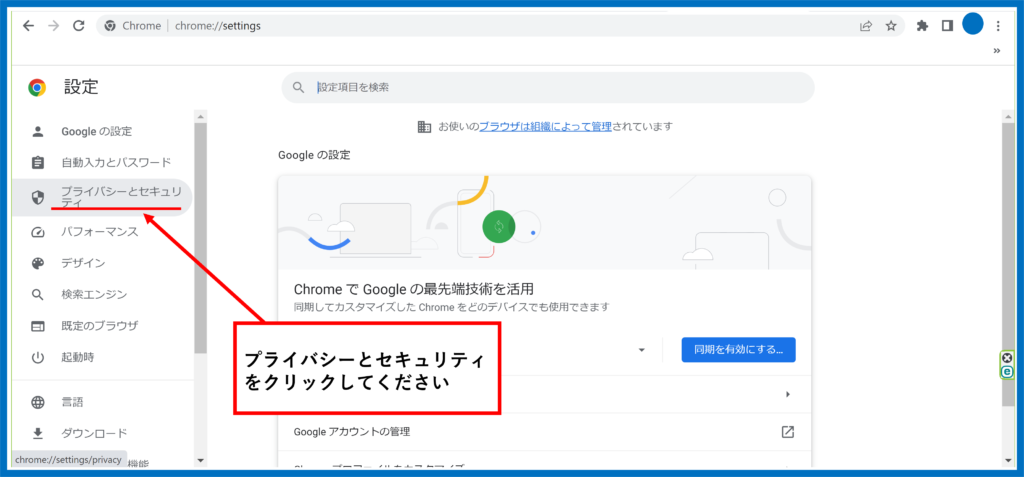This screenshot has width=1024, height=477.
Task: Open Chrome three-dot menu
Action: pyautogui.click(x=997, y=26)
